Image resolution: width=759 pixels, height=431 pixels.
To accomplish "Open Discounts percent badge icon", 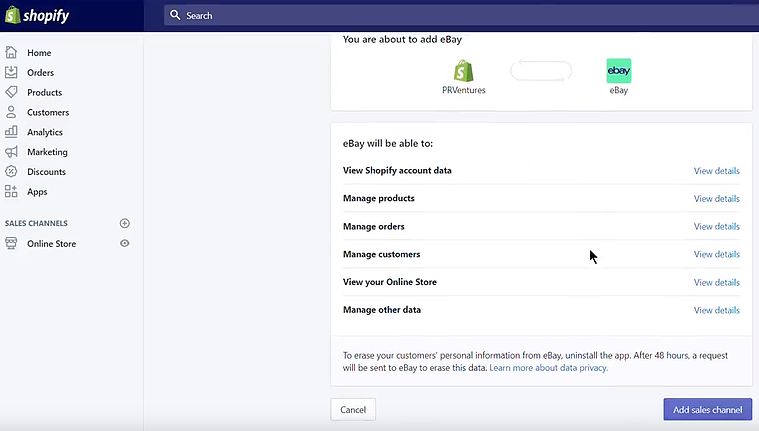I will (11, 171).
